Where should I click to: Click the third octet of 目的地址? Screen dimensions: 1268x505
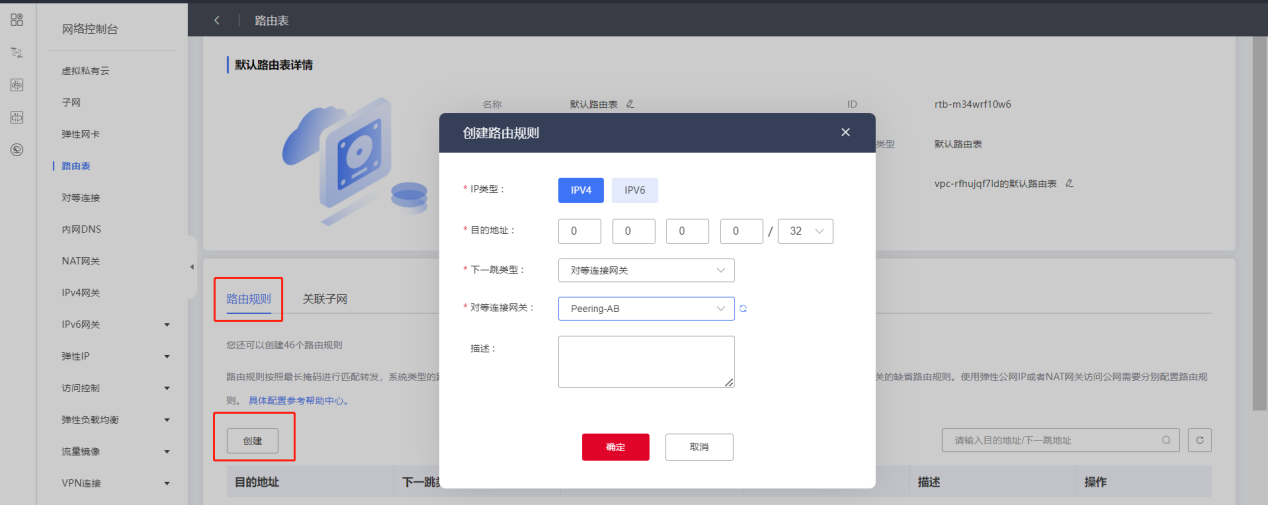click(688, 231)
